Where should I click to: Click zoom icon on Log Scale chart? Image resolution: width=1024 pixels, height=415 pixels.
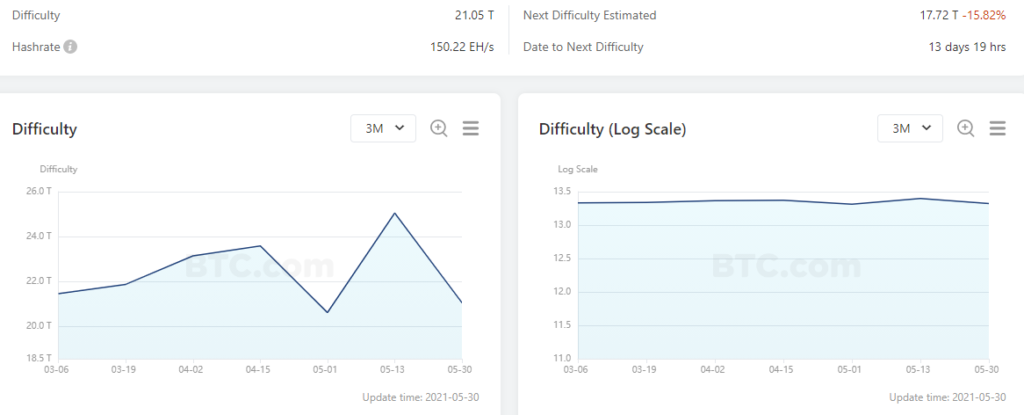(x=965, y=128)
